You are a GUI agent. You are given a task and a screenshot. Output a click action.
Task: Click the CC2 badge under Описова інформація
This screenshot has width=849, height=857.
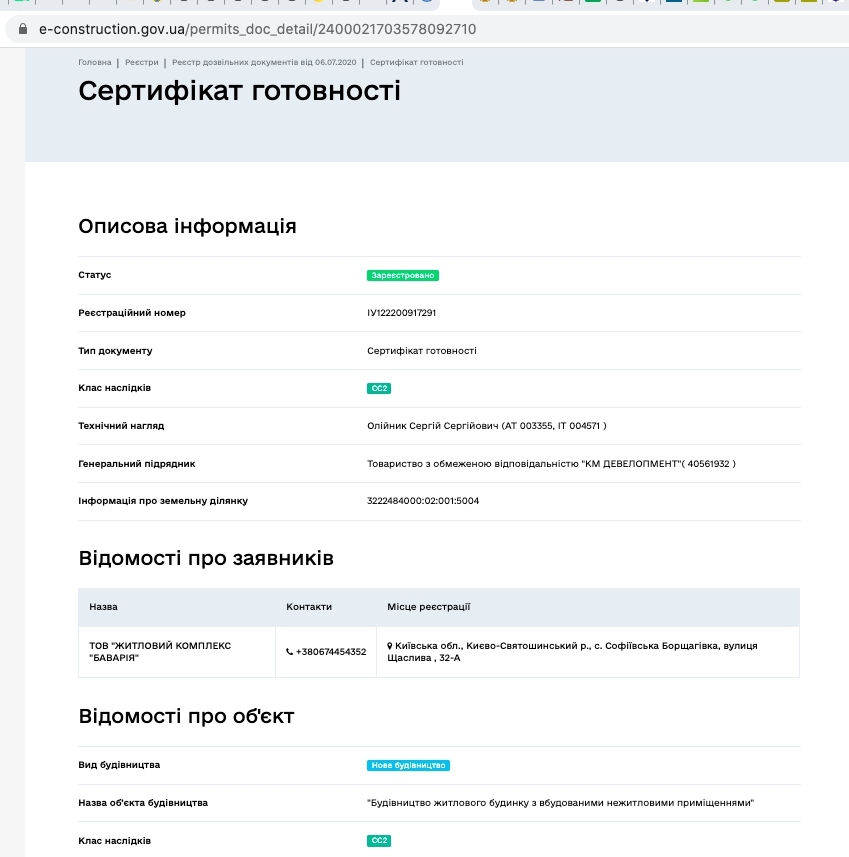coord(379,389)
